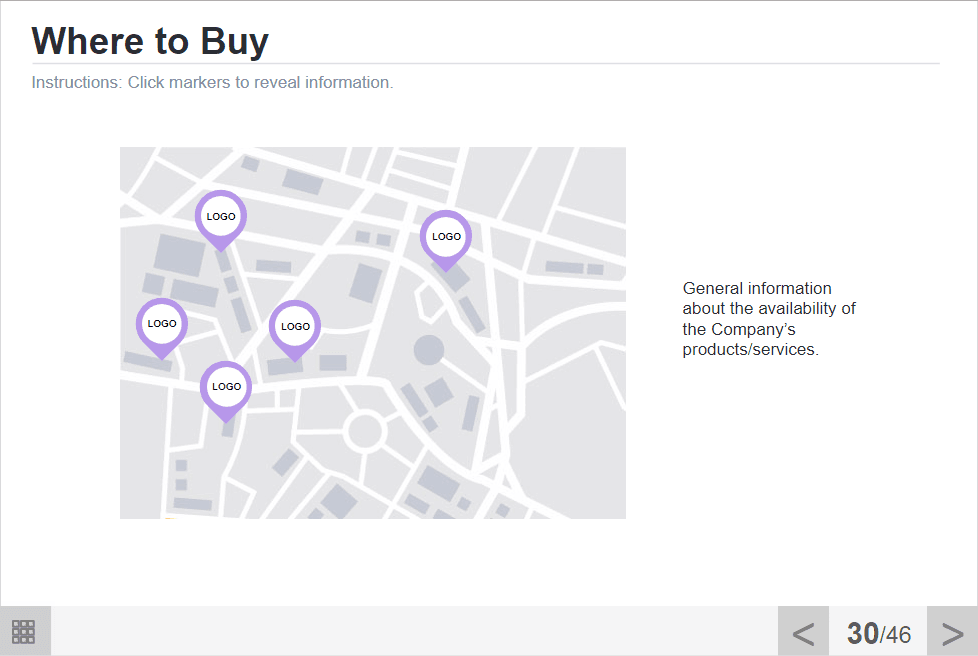Click the solid gray circle on map
978x656 pixels.
click(429, 350)
